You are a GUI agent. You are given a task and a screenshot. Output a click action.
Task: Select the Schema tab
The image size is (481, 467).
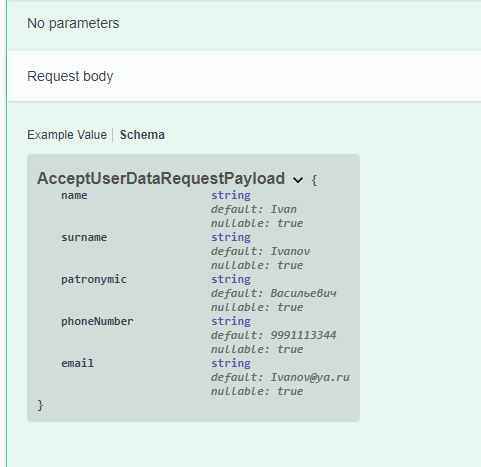click(x=142, y=135)
